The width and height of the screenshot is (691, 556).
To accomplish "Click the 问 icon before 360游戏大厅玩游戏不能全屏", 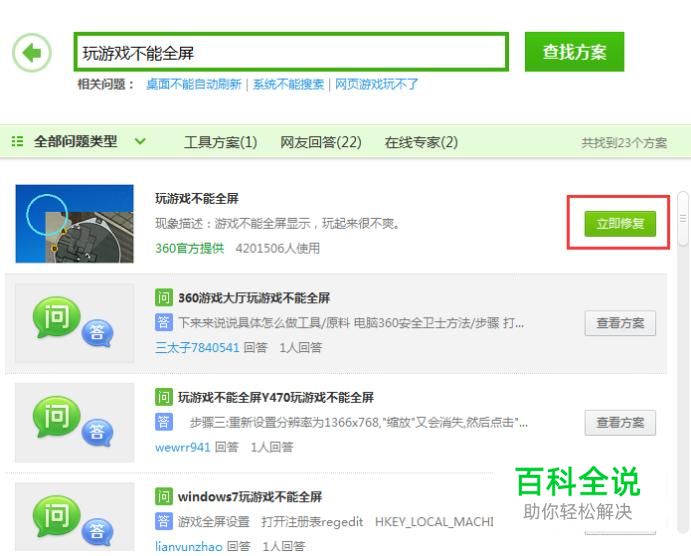I will (163, 298).
